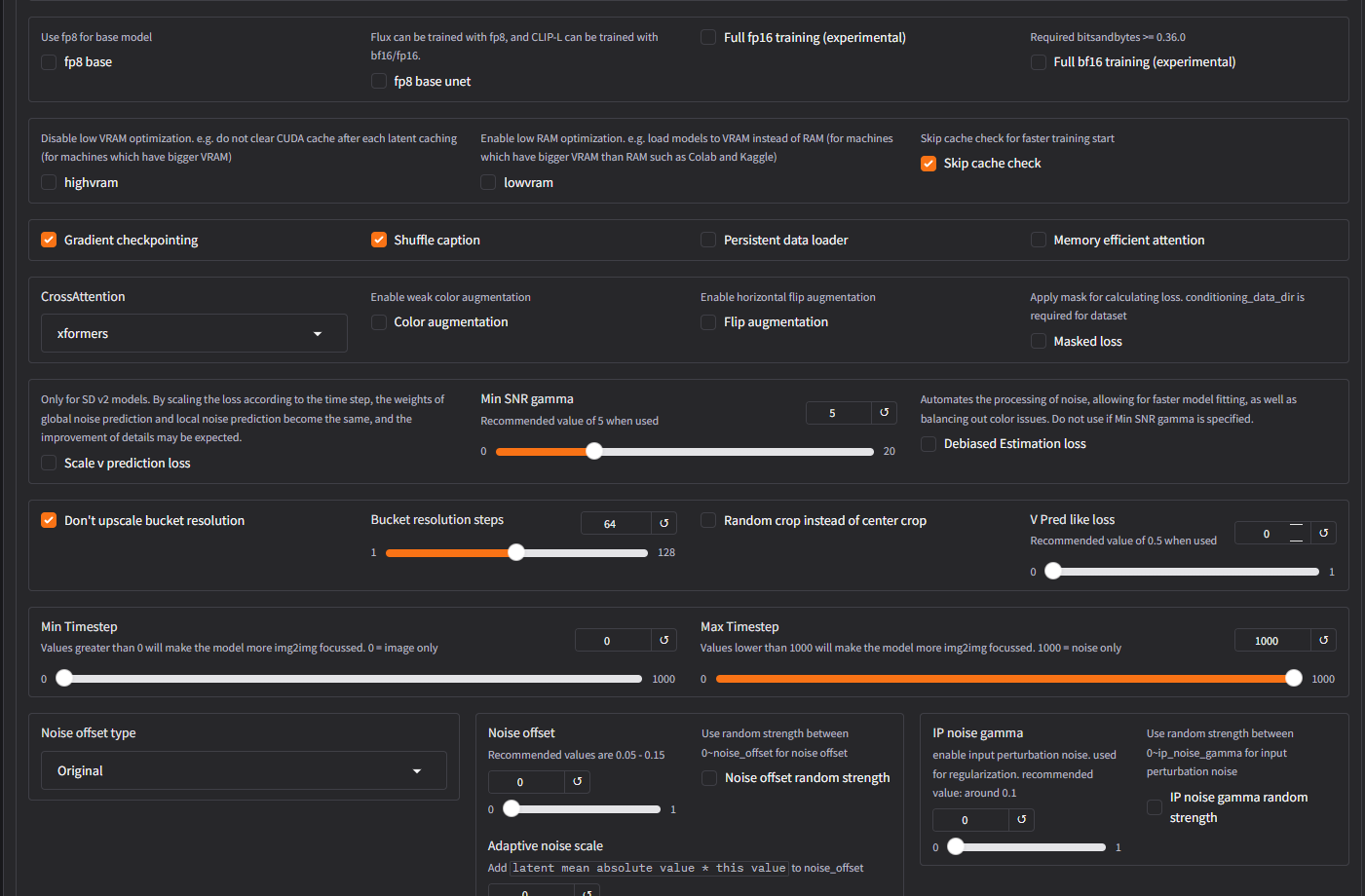1365x896 pixels.
Task: Click the reset icon beside Min SNR gamma
Action: tap(884, 412)
